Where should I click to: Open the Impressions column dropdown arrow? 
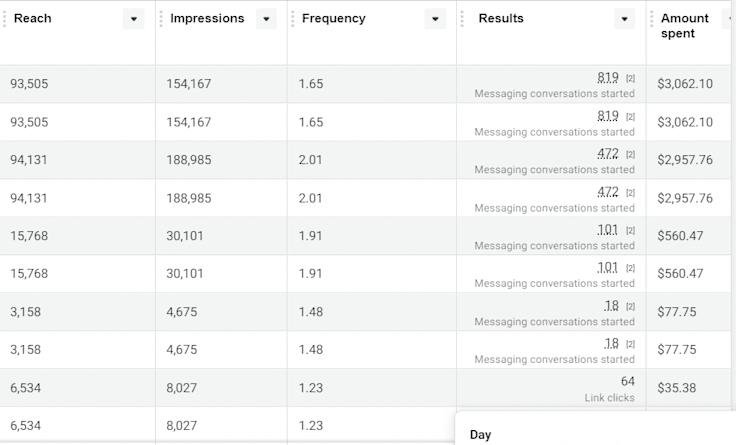(266, 19)
